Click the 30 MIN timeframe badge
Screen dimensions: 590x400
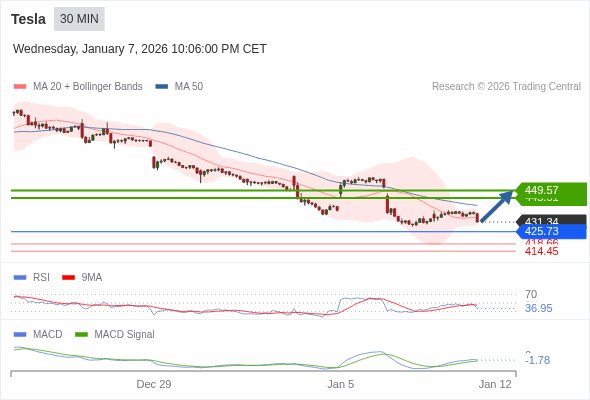pyautogui.click(x=79, y=19)
